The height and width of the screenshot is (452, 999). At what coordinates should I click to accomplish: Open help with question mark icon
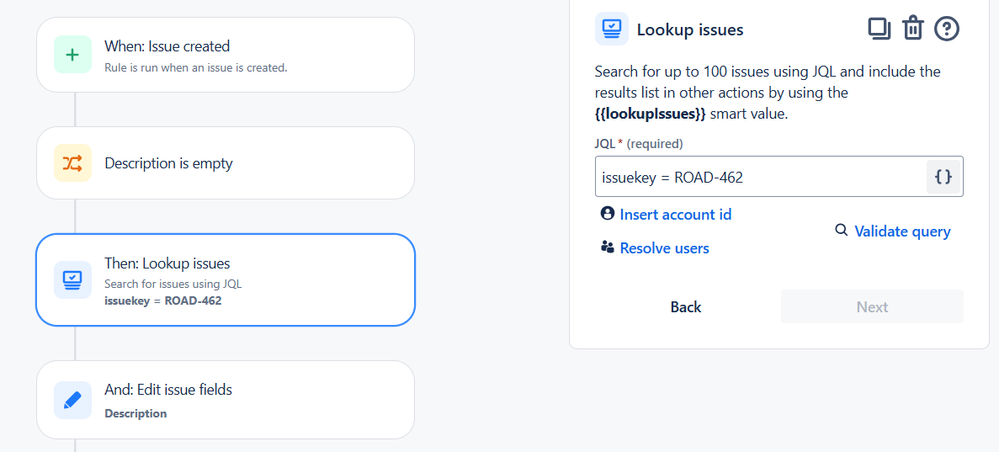click(x=947, y=28)
